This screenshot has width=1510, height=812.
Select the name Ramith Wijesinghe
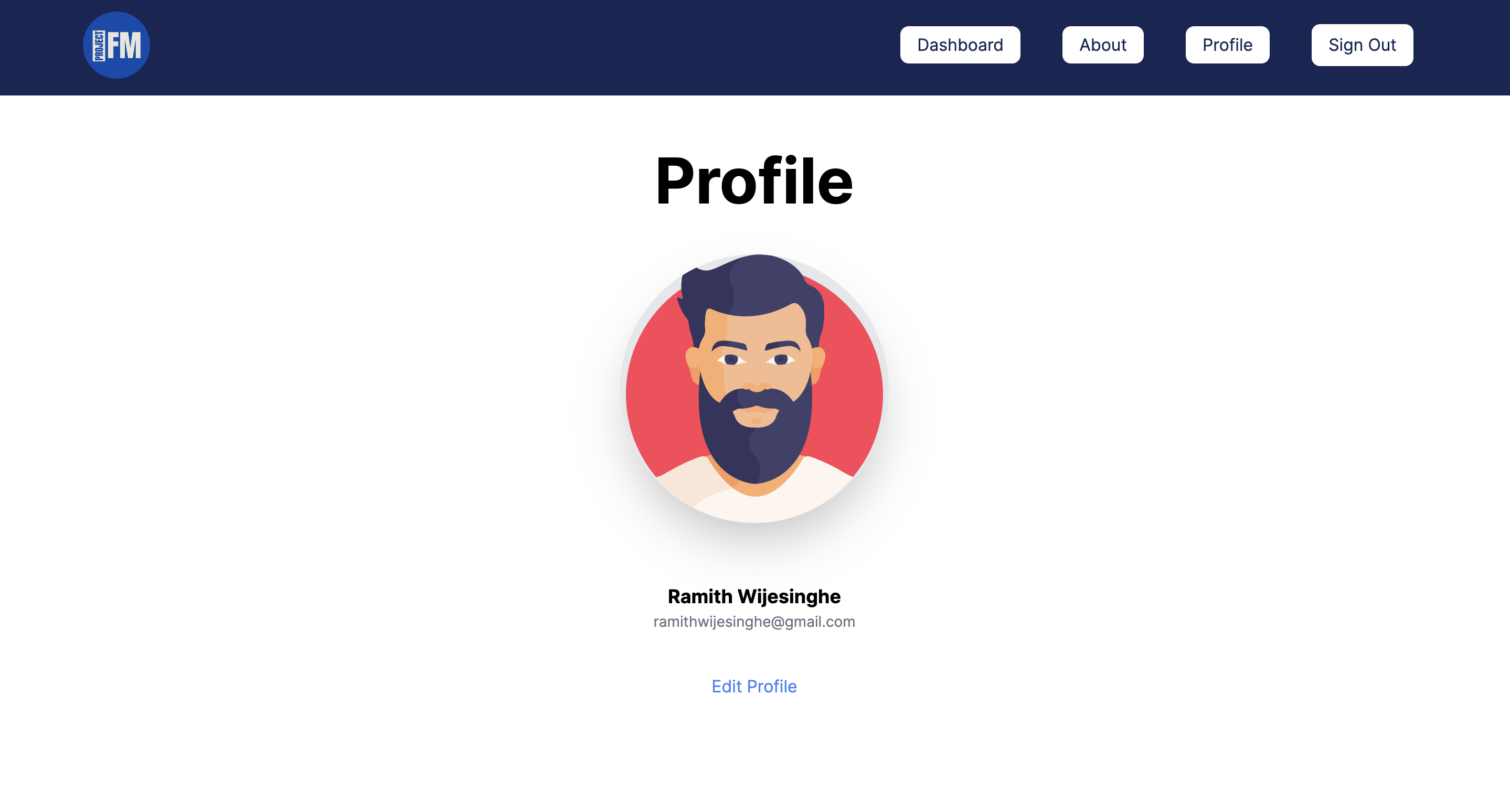[754, 596]
